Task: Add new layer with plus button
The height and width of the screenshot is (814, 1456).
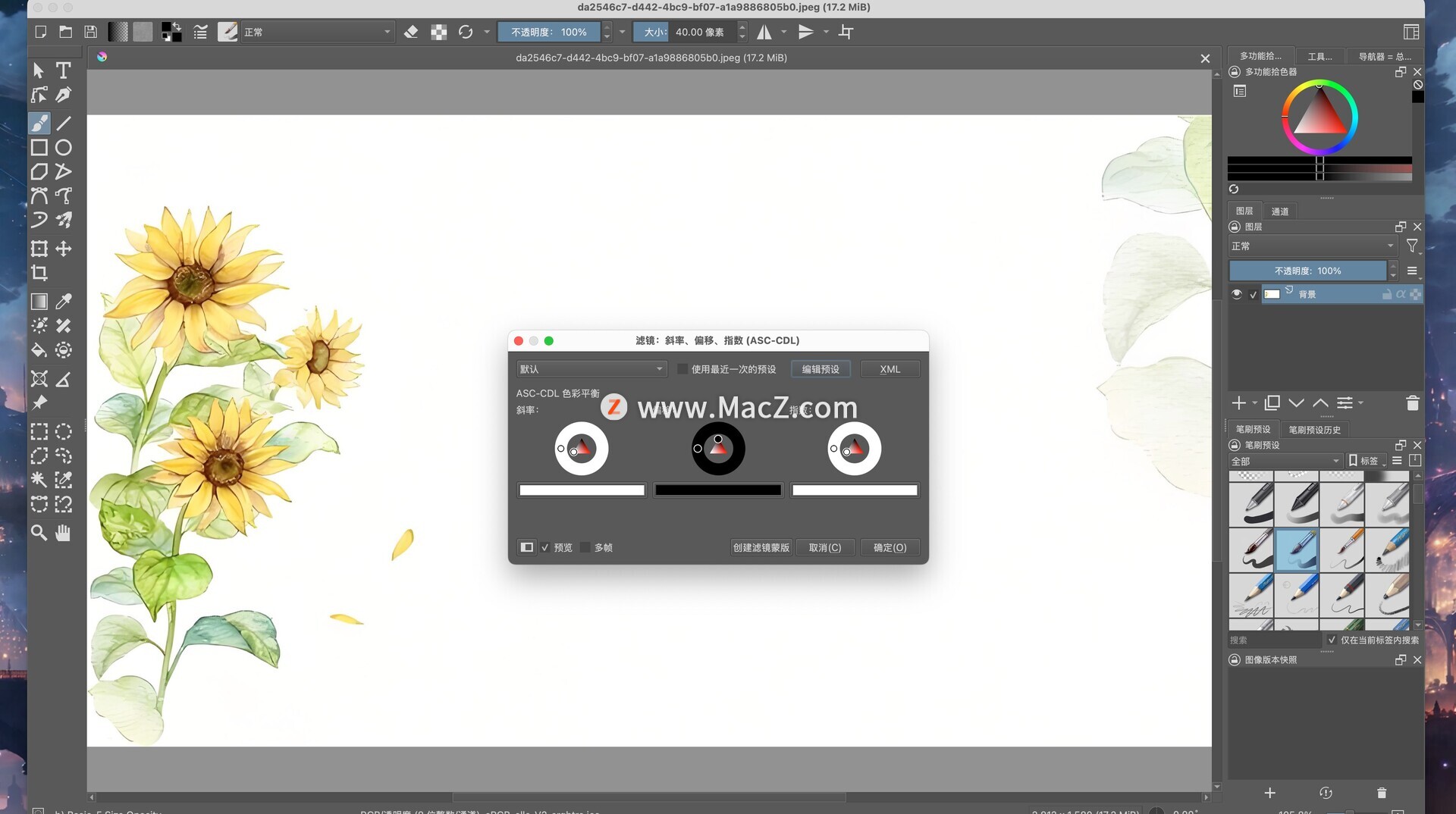Action: (x=1239, y=403)
